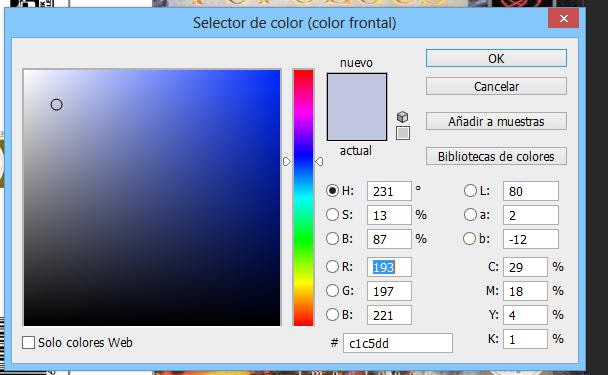Click the brightness field showing 87

coord(389,239)
